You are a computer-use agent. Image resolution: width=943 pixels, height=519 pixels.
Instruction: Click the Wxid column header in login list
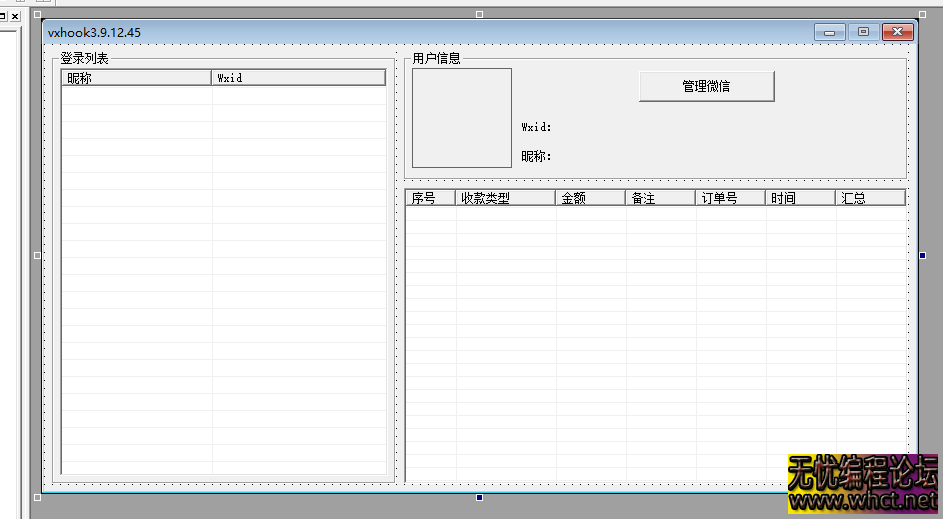(x=298, y=78)
